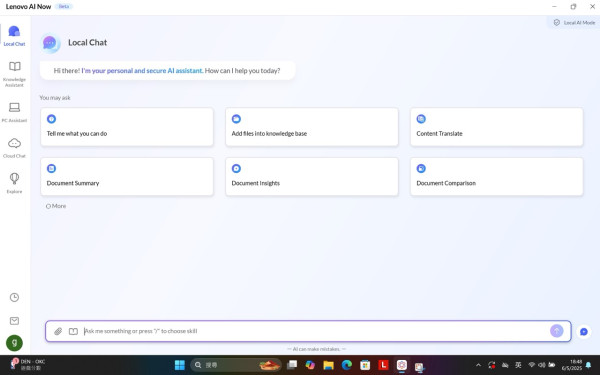Open the Knowledge Assistant section

tap(14, 74)
